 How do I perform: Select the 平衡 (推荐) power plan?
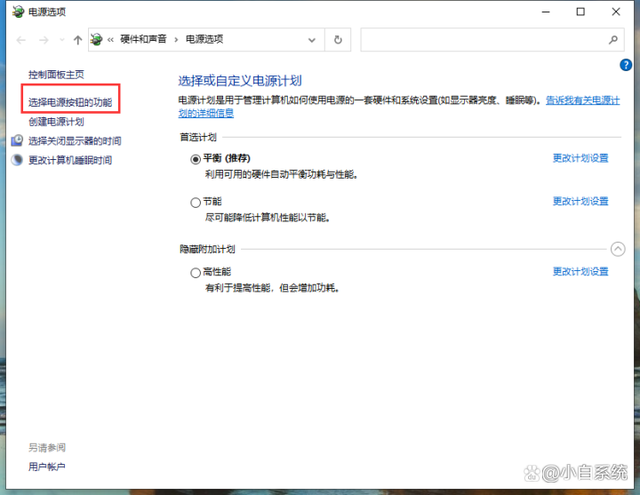click(x=195, y=159)
